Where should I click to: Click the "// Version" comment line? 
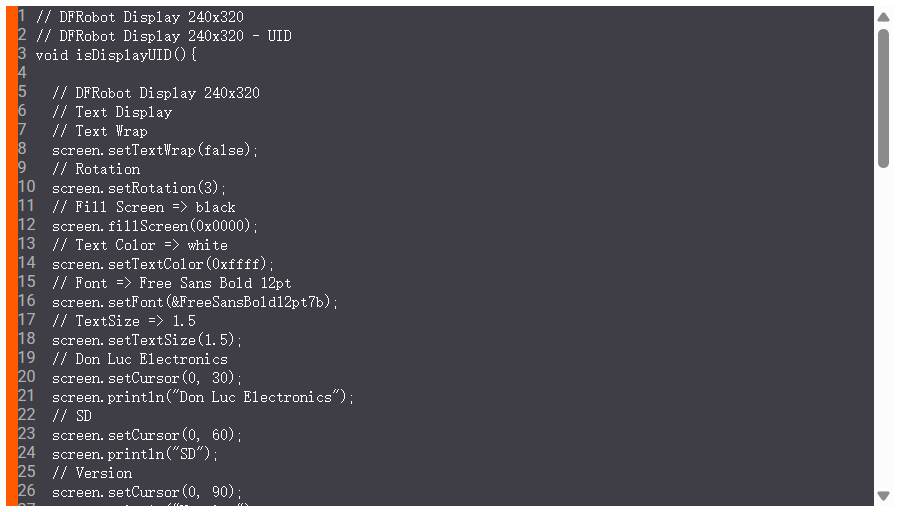(91, 473)
